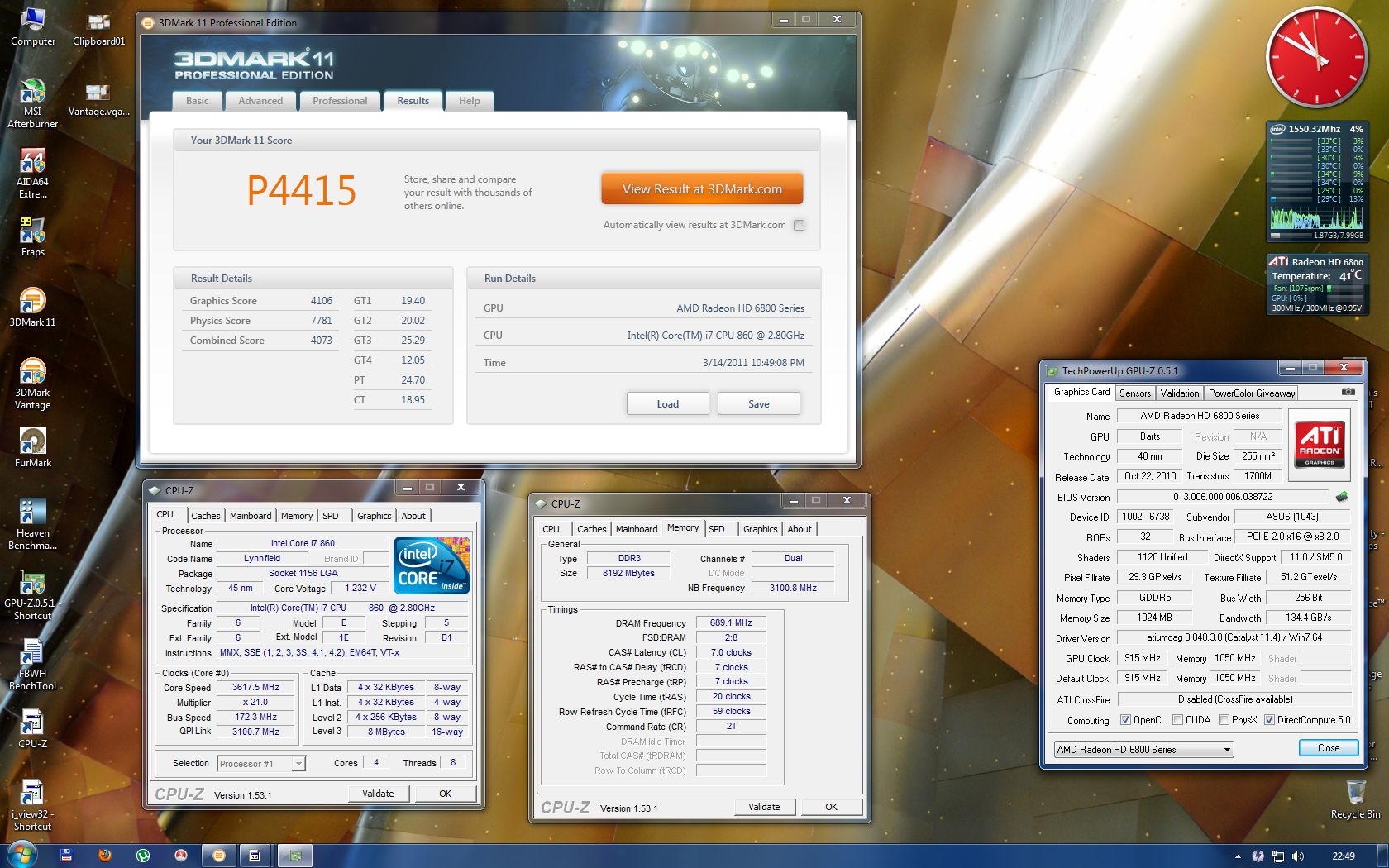The height and width of the screenshot is (868, 1389).
Task: Click DRAM Frequency value 689.1 MHz
Action: 731,623
